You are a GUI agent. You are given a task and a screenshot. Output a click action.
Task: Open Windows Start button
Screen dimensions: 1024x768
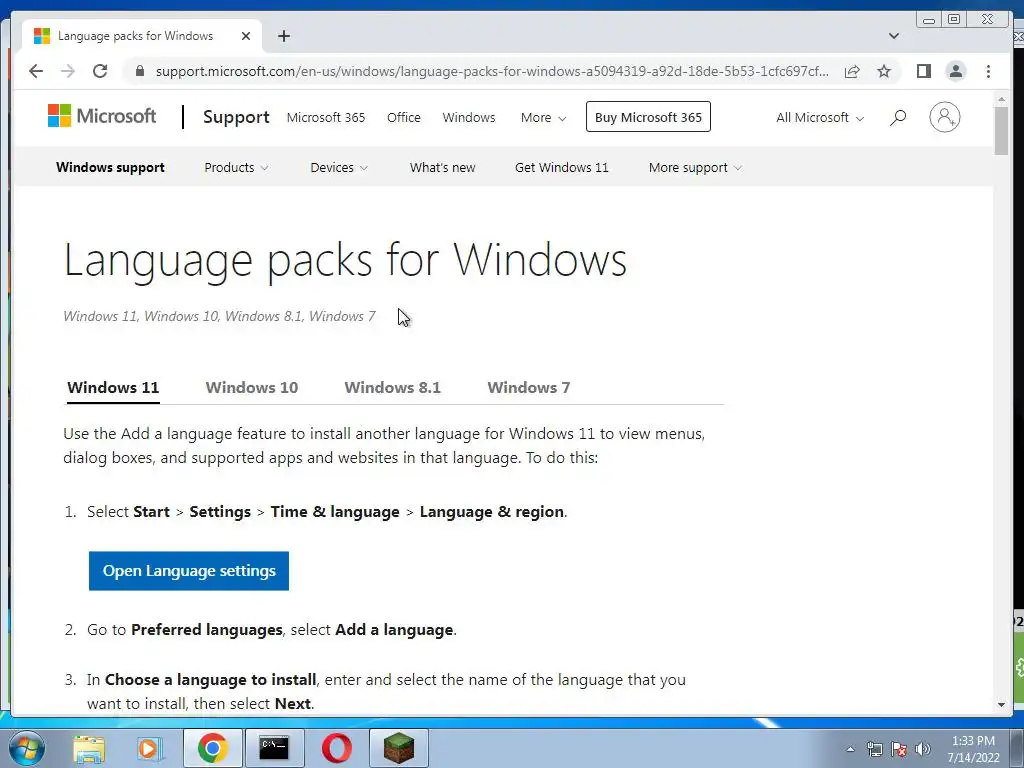(25, 748)
